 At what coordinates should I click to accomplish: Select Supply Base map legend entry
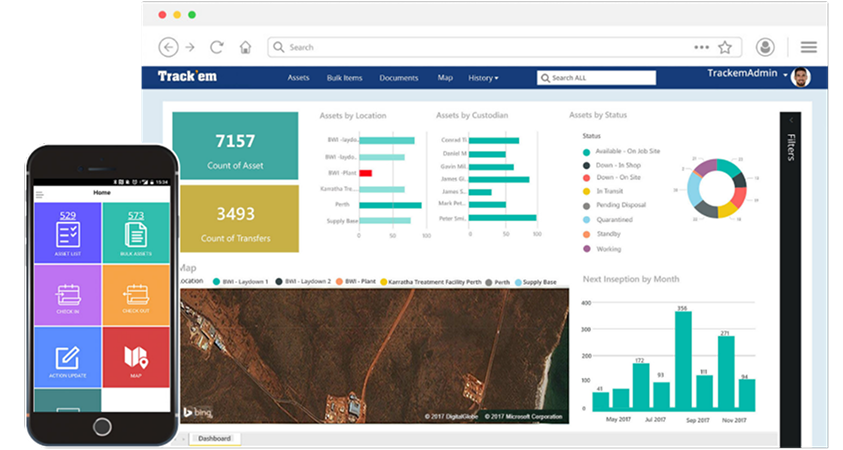[x=536, y=282]
